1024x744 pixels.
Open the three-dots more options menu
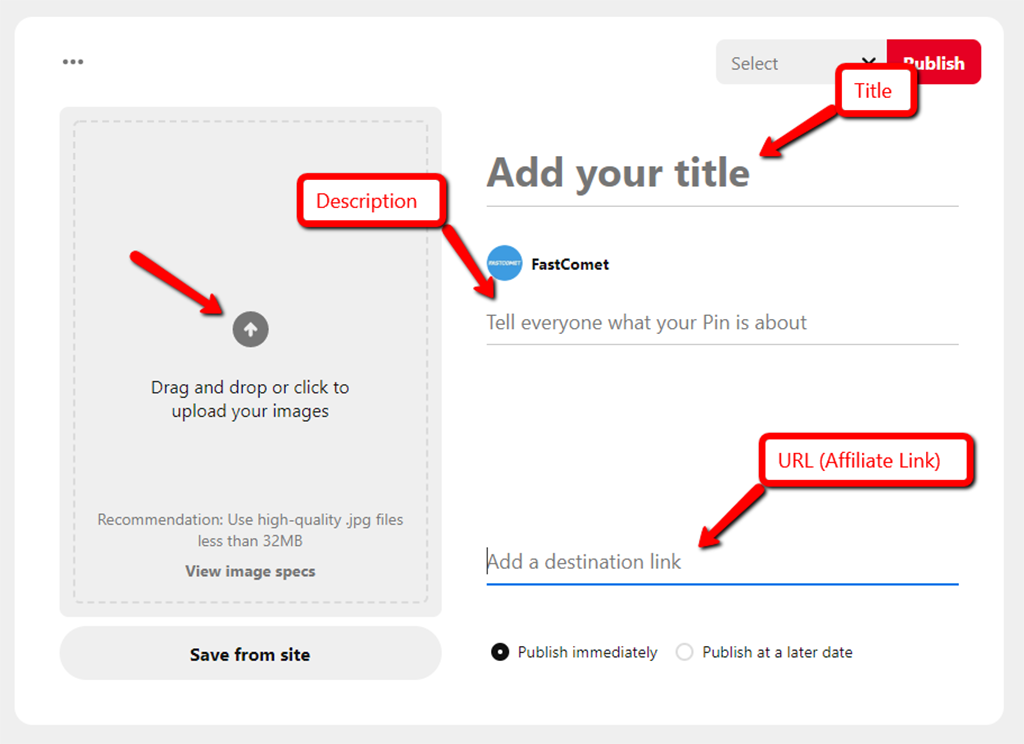coord(73,62)
